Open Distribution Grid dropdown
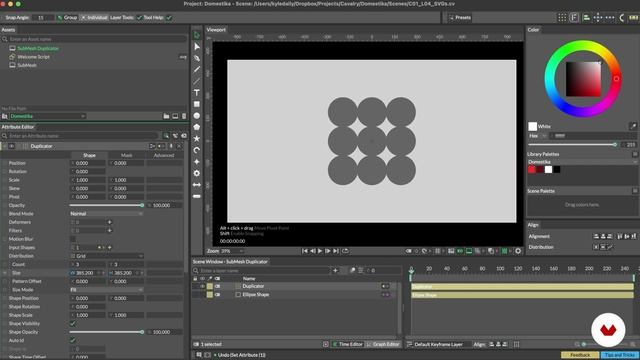The height and width of the screenshot is (360, 640). tap(106, 256)
